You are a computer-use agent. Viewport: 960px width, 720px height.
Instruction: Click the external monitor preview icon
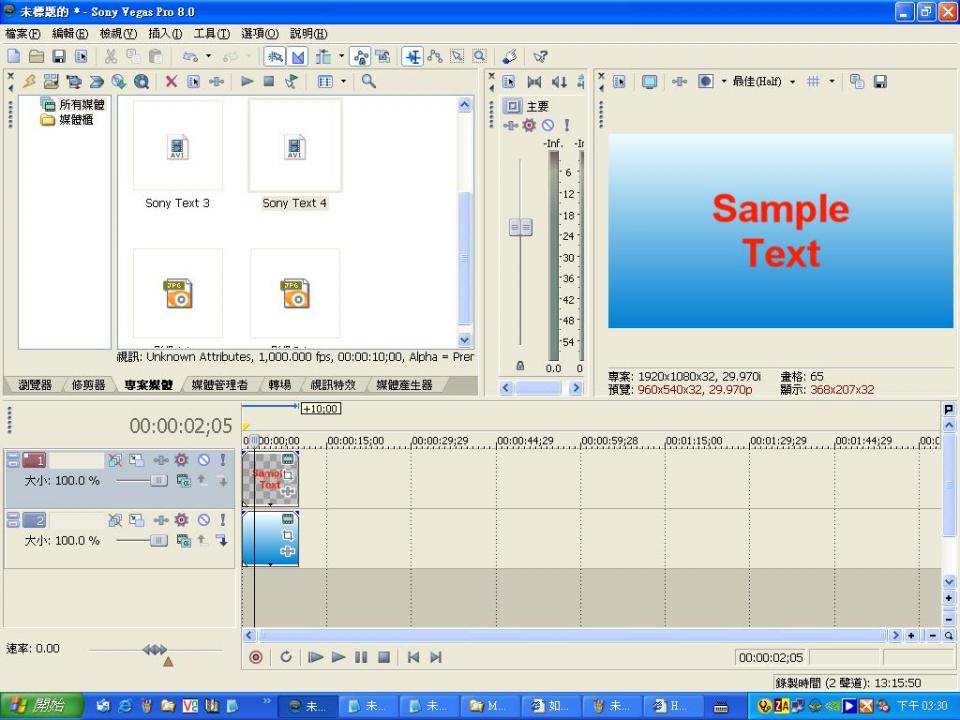[649, 82]
